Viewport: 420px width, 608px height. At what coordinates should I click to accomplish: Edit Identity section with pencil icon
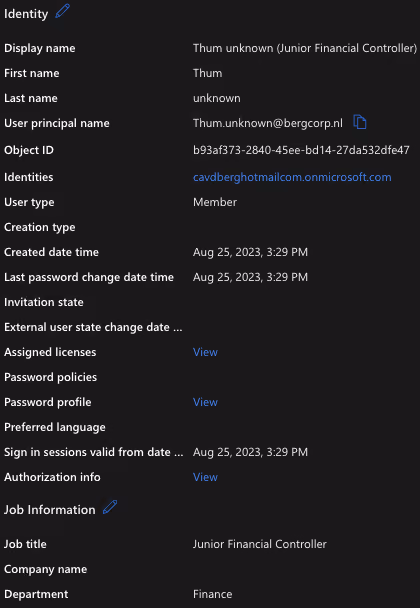tap(62, 11)
